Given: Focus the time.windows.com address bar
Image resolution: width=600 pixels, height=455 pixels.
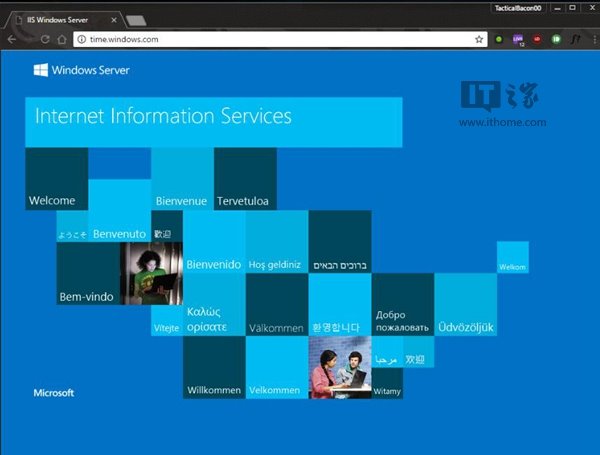Looking at the screenshot, I should click(x=280, y=39).
